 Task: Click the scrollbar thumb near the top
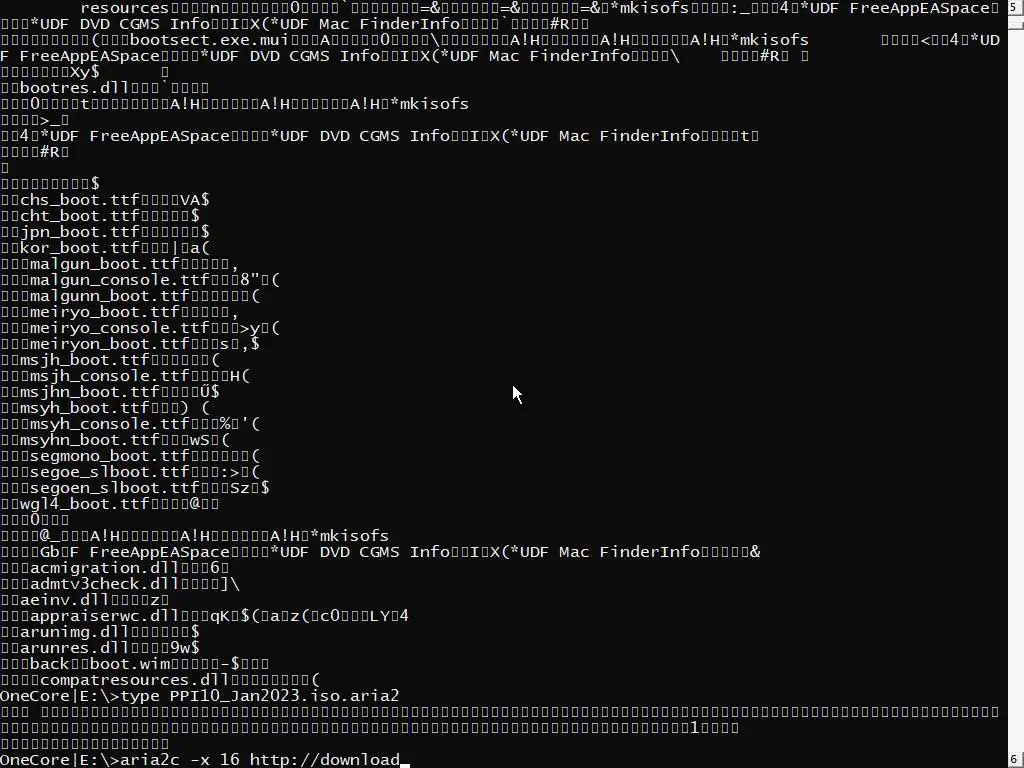(x=1016, y=24)
